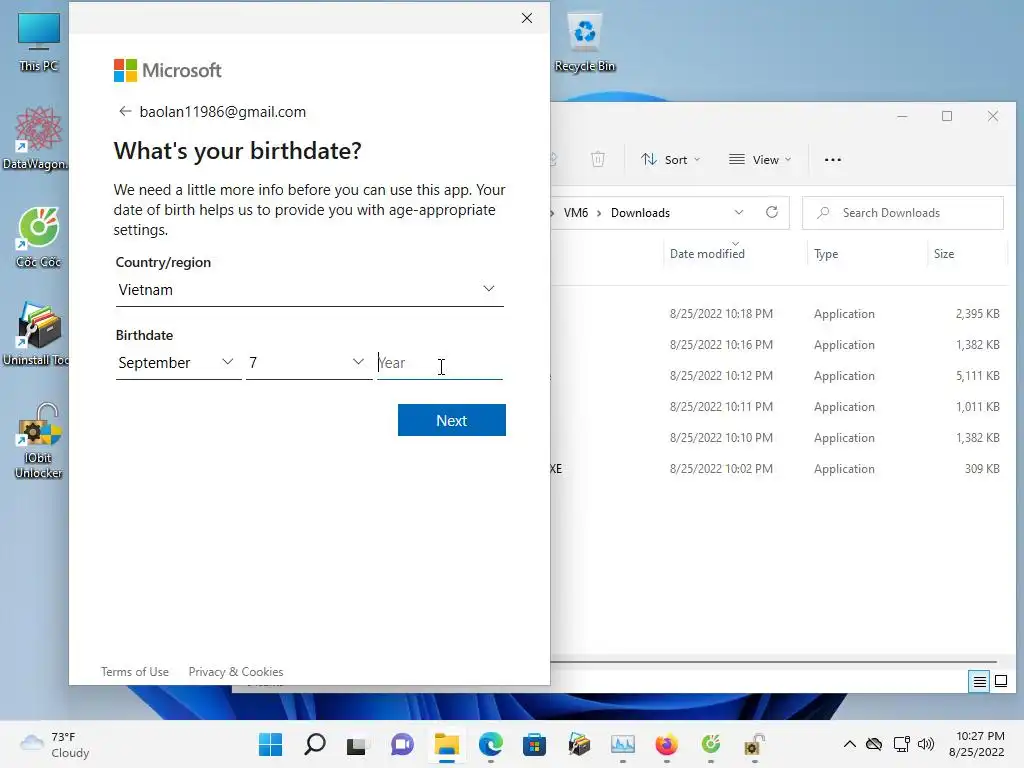This screenshot has width=1024, height=768.
Task: Click the Delete trash icon in File Explorer
Action: [598, 159]
